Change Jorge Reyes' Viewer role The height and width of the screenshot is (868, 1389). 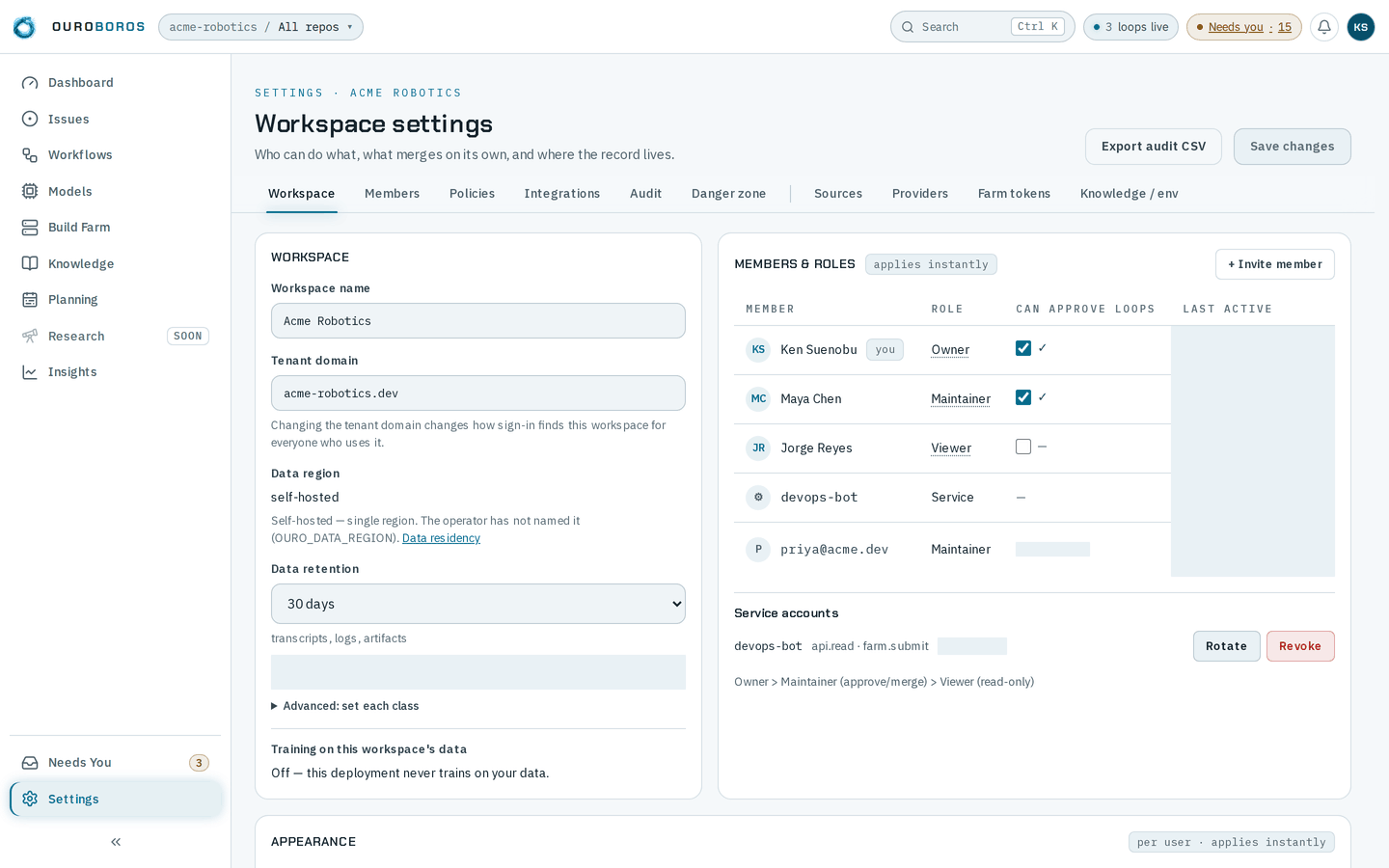pos(951,448)
